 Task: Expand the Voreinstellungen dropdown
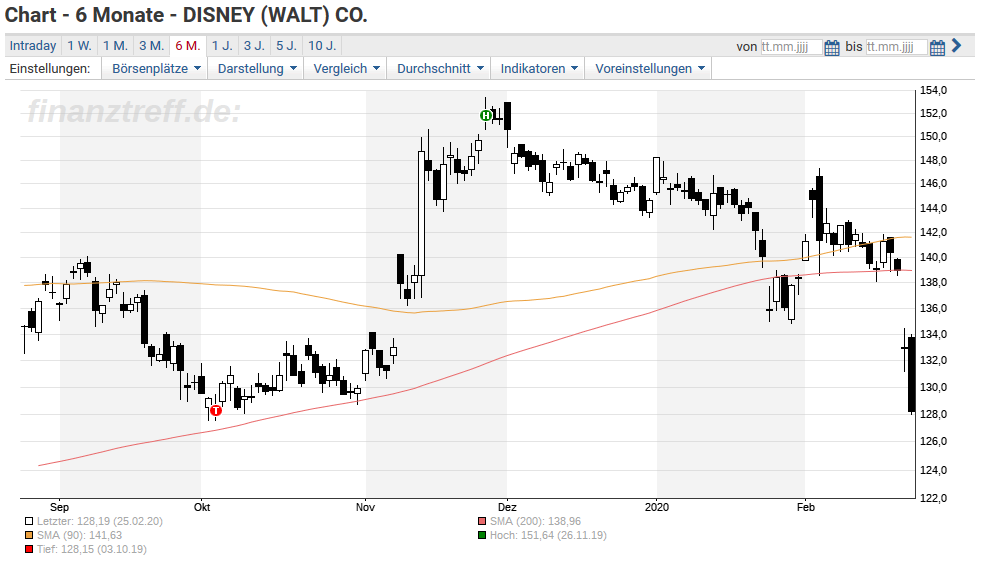click(649, 69)
